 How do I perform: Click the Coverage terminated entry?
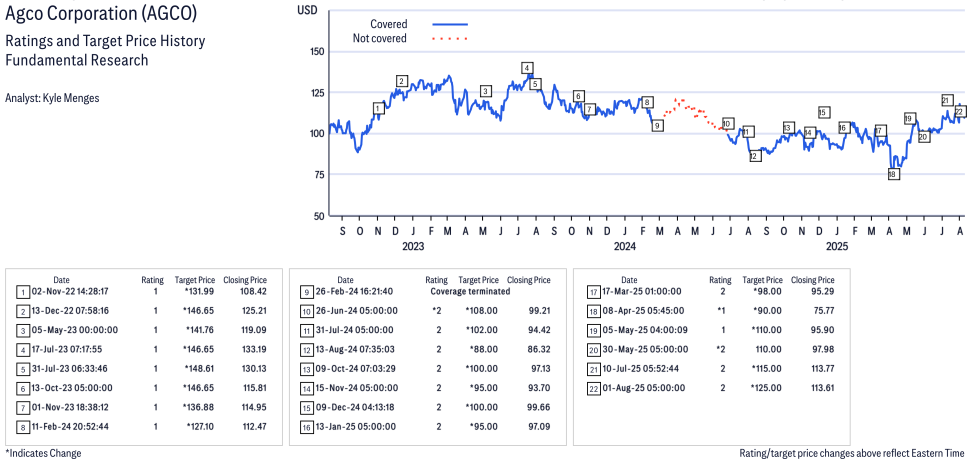point(470,291)
